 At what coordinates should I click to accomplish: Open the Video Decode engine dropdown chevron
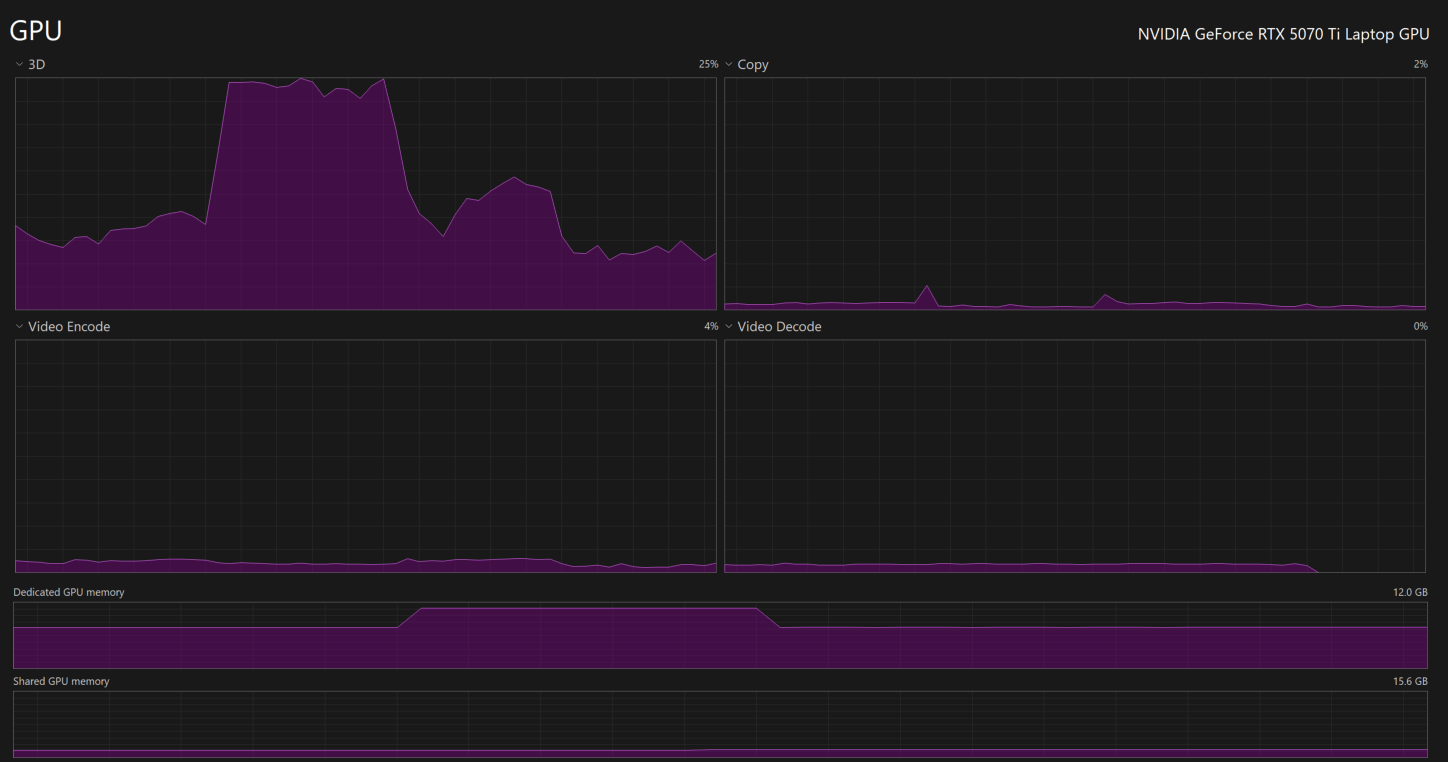click(x=729, y=327)
